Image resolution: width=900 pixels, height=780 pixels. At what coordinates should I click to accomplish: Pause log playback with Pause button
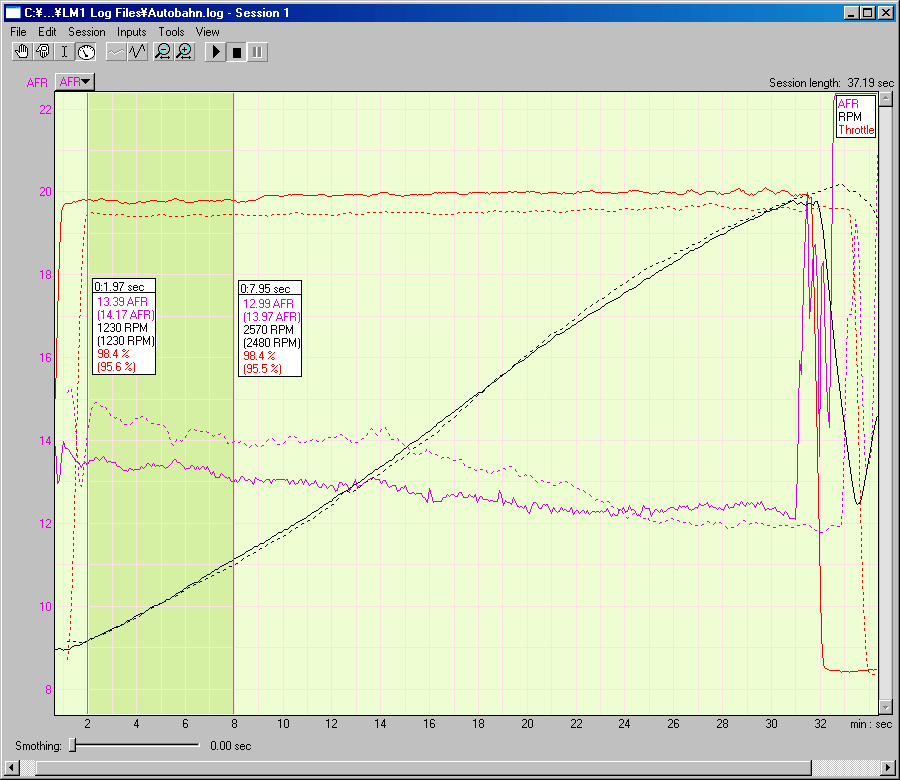click(258, 52)
